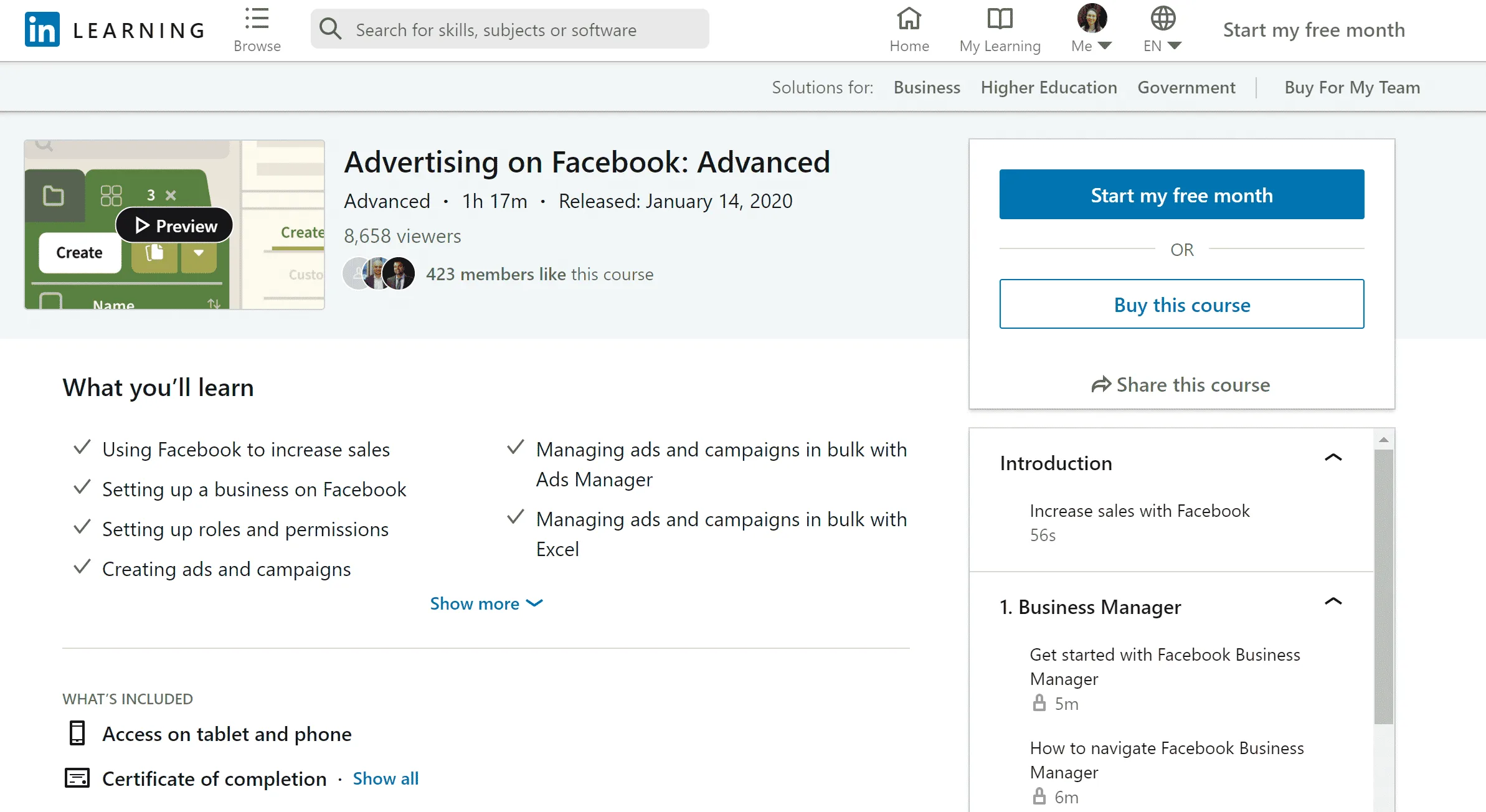The height and width of the screenshot is (812, 1486).
Task: Click the language globe icon
Action: pyautogui.click(x=1162, y=19)
